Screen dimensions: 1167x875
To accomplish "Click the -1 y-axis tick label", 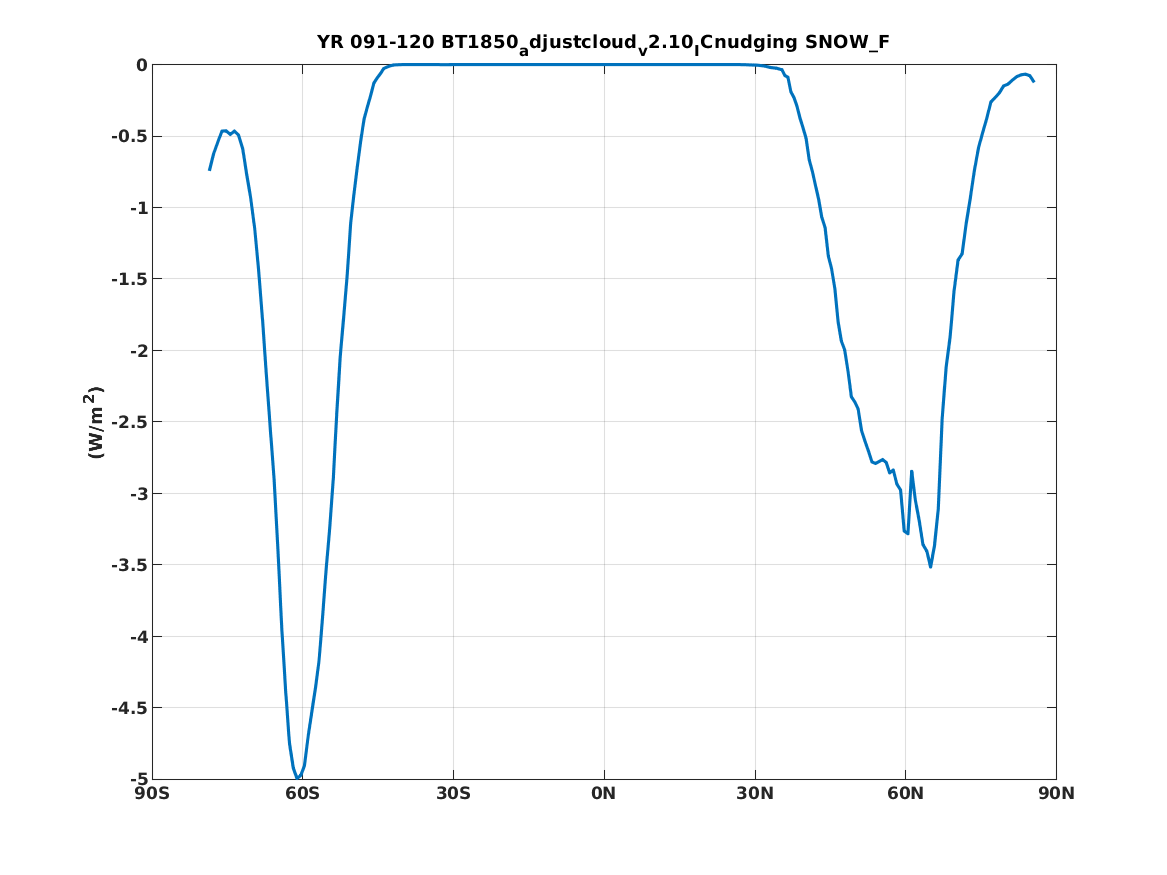I will 138,208.
